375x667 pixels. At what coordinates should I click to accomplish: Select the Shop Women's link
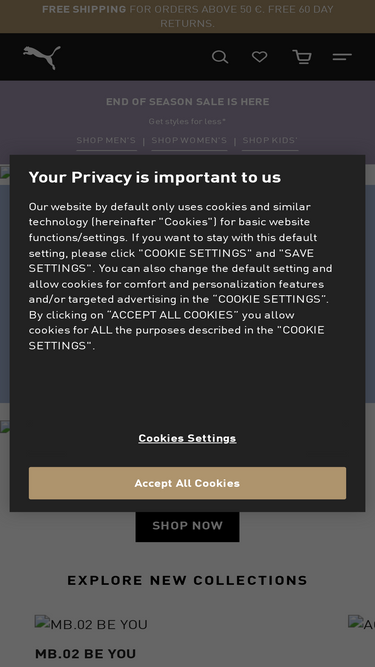189,141
